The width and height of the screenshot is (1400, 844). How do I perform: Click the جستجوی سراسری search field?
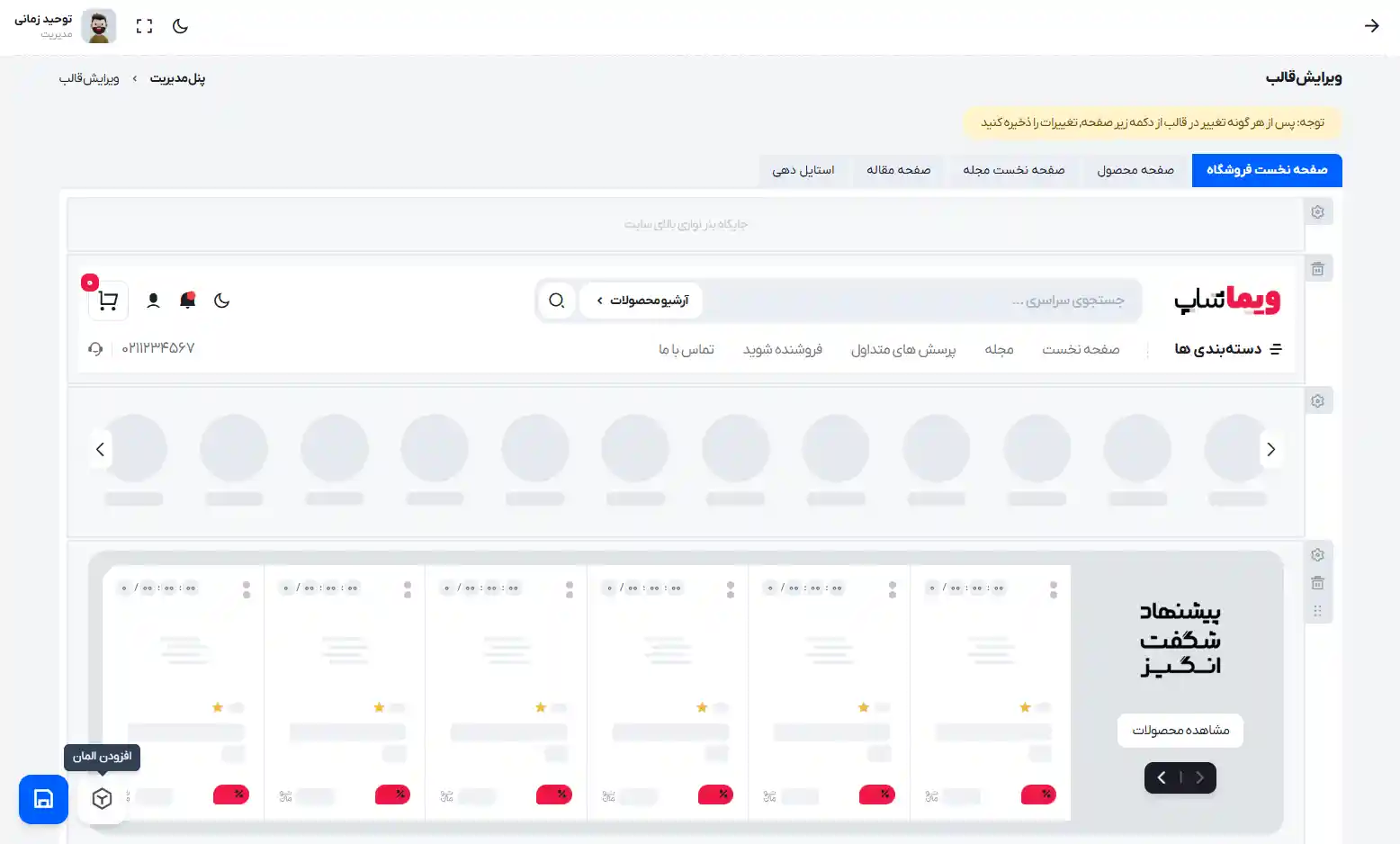pyautogui.click(x=918, y=301)
